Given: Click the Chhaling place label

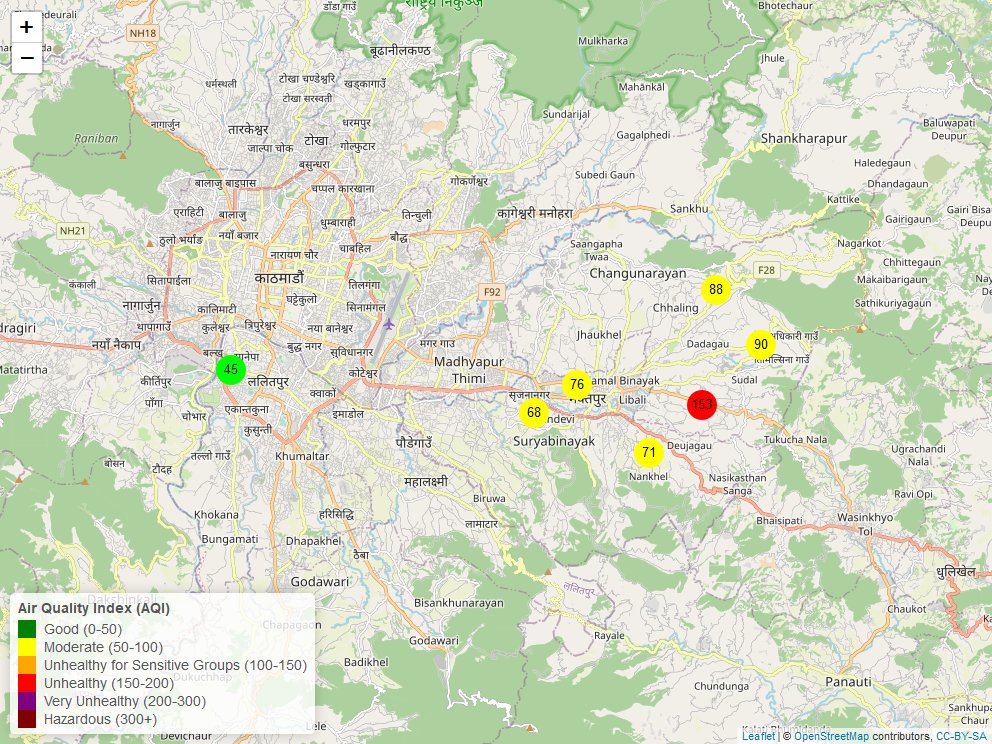Looking at the screenshot, I should pyautogui.click(x=676, y=308).
